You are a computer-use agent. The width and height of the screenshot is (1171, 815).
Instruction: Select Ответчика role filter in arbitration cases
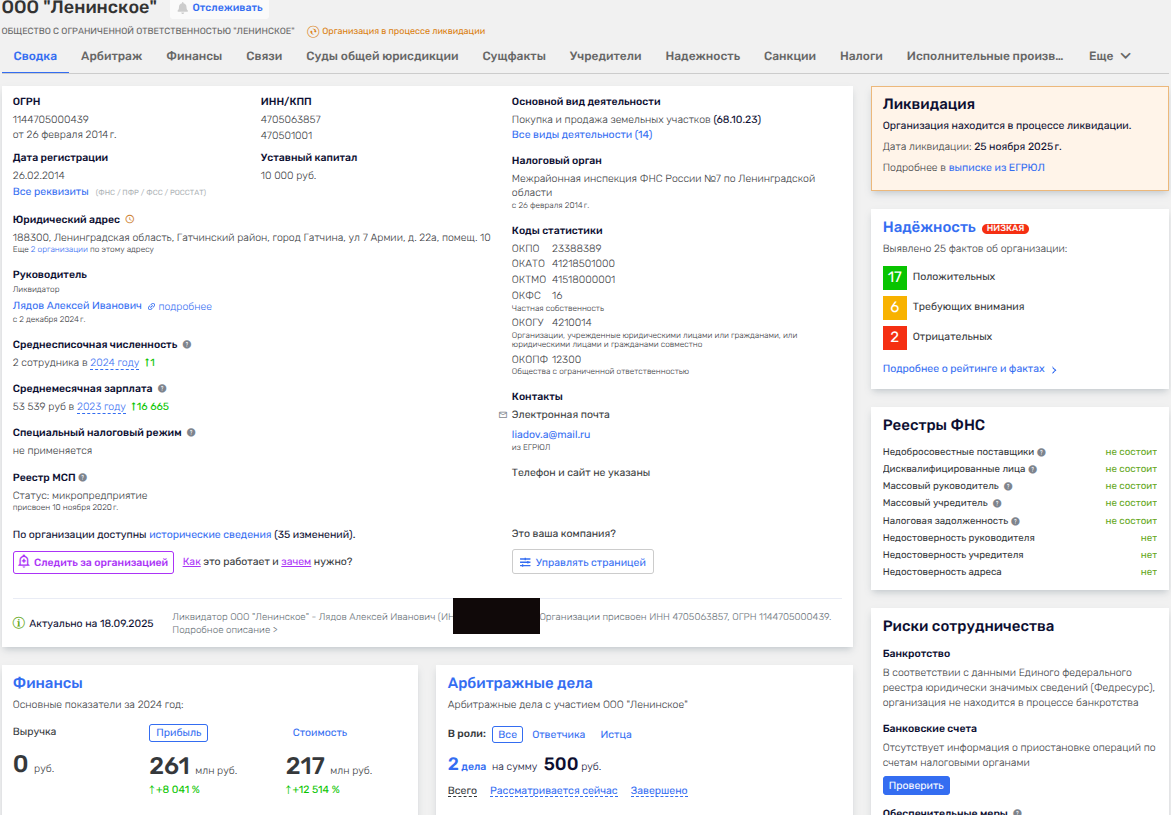tap(558, 735)
